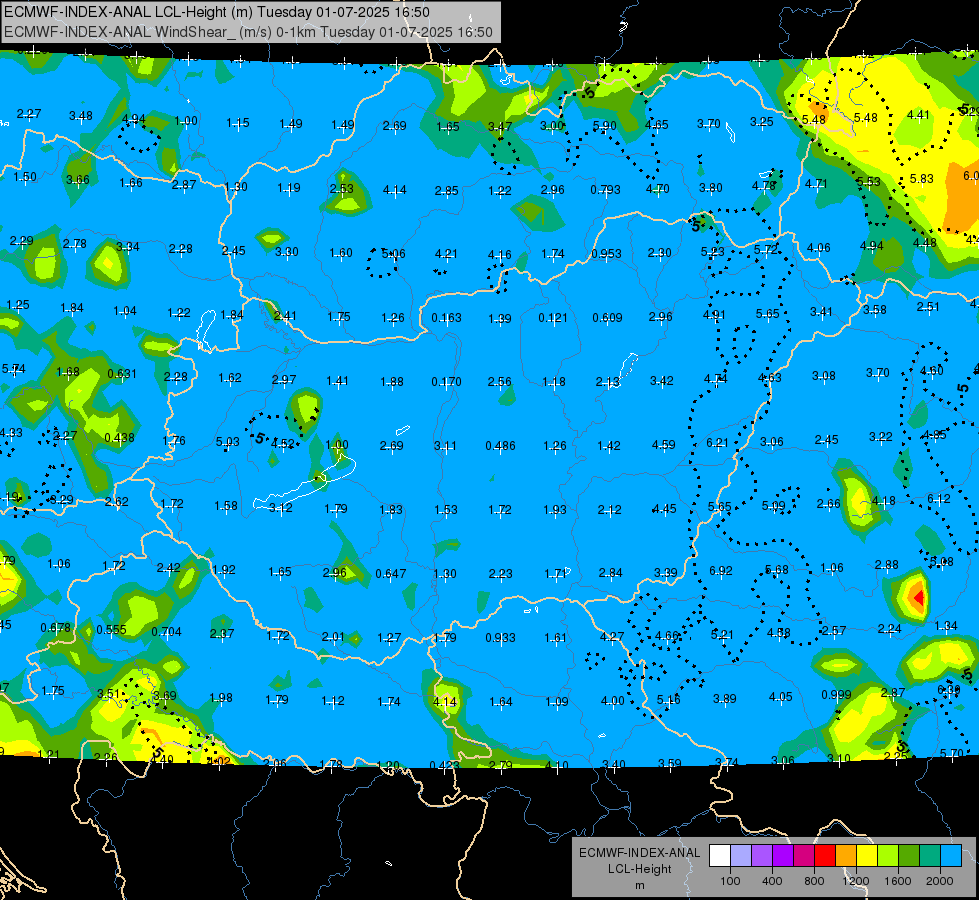Click the legend tick label '2000'

click(940, 881)
